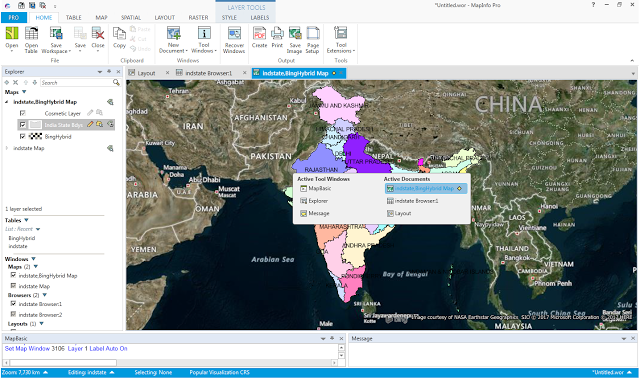Click the Close icon in the File group
Viewport: 640px width, 380px height.
click(x=98, y=33)
